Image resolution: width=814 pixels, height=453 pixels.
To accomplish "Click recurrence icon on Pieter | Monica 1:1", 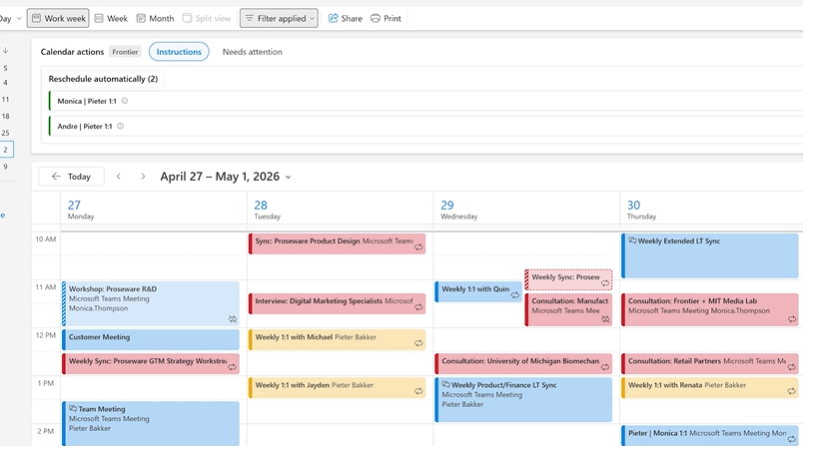I will coord(791,439).
